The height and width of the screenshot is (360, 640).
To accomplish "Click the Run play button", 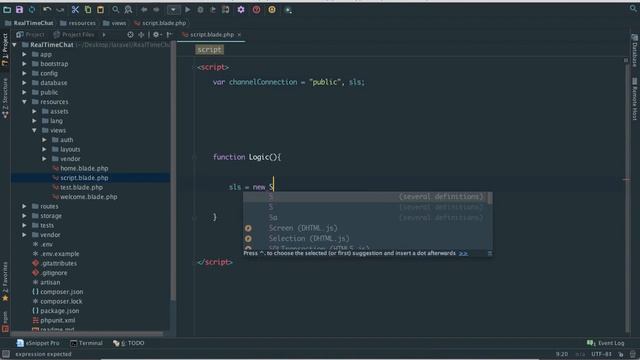I will tap(188, 9).
